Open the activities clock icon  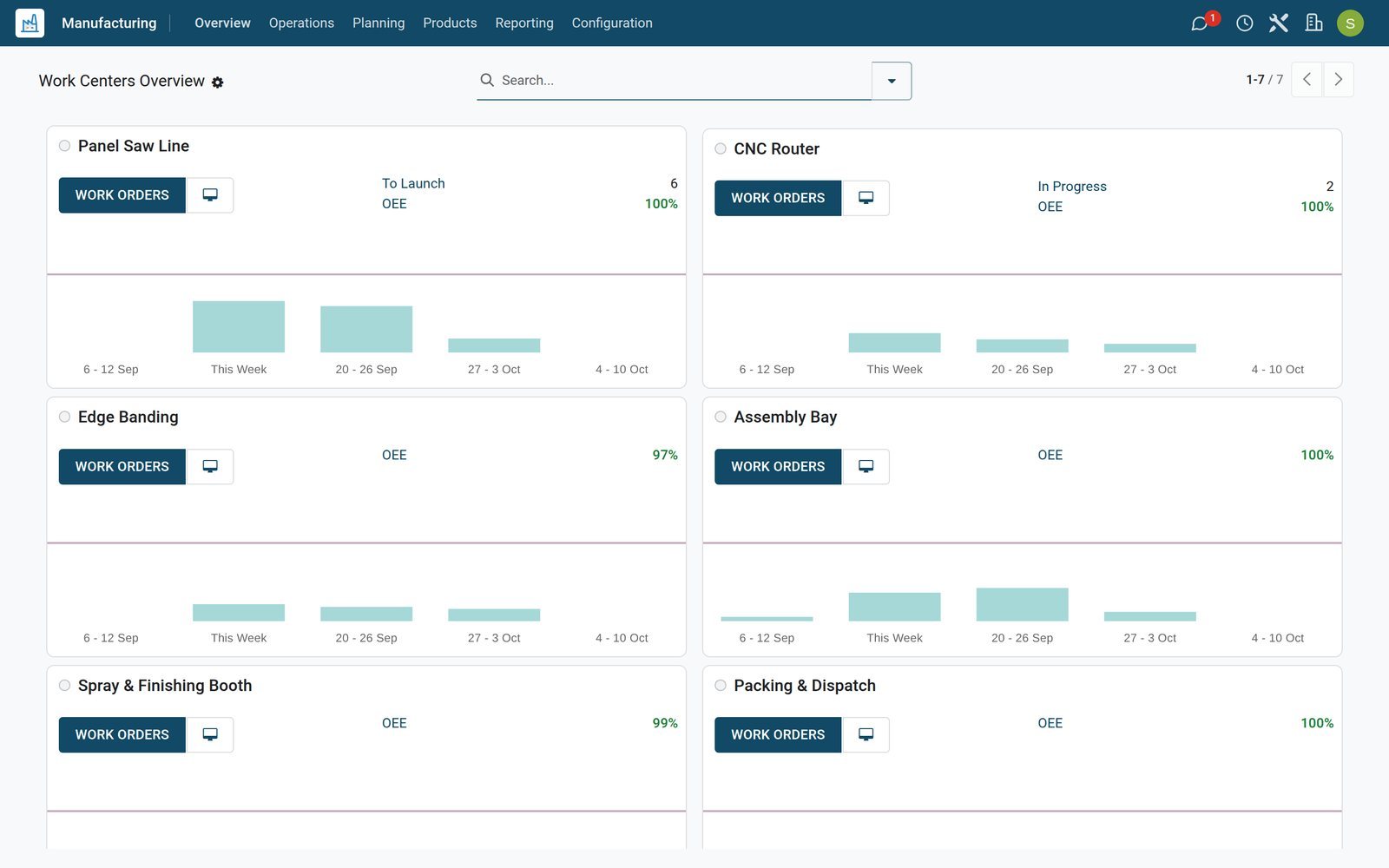1245,23
